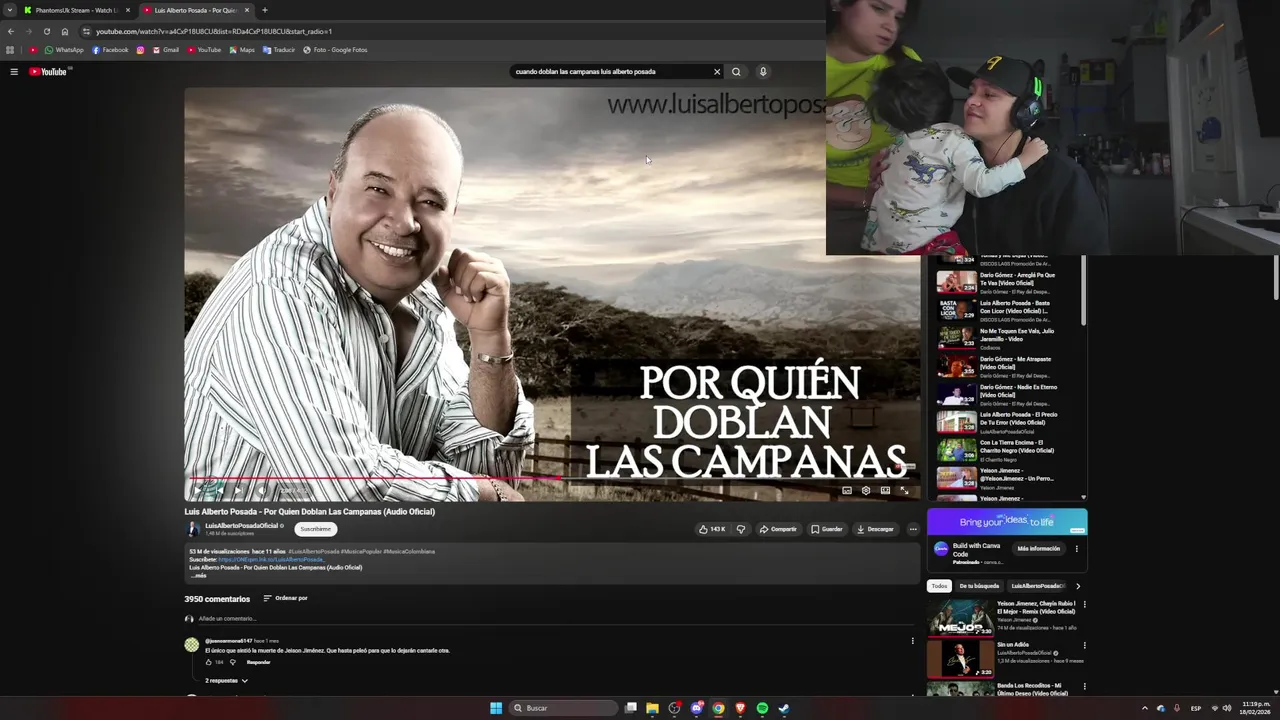Click the browser address bar URL
The height and width of the screenshot is (720, 1280).
[214, 31]
